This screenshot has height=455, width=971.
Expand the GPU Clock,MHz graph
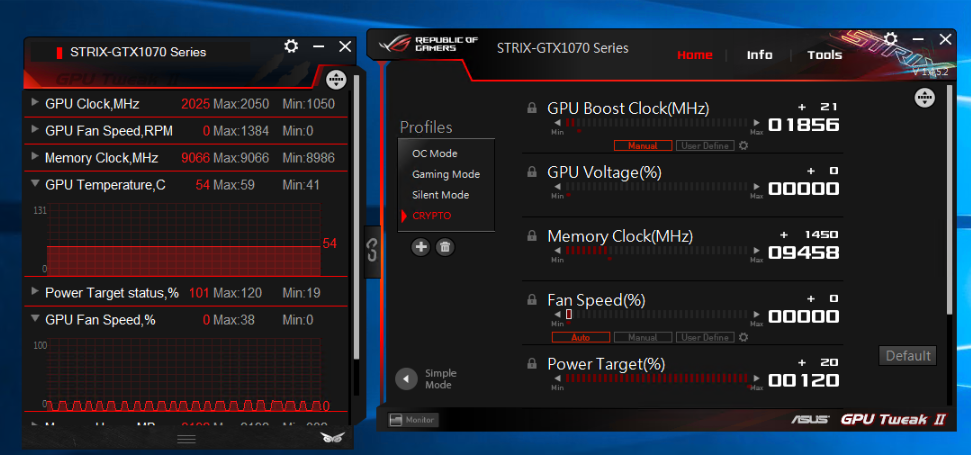click(36, 103)
